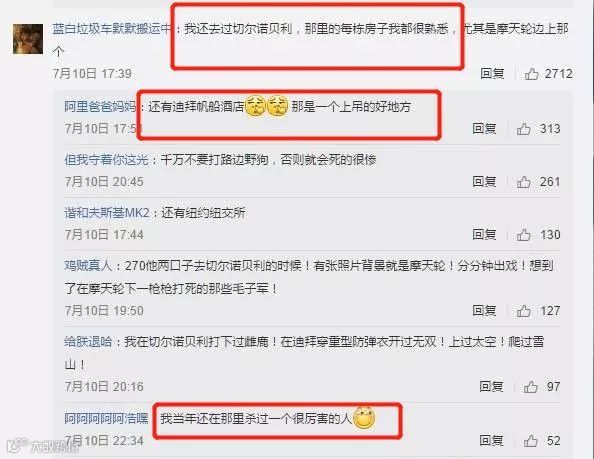Open 蓝白垃圾车默默搬运中 user profile
594x459 pixels.
point(112,29)
